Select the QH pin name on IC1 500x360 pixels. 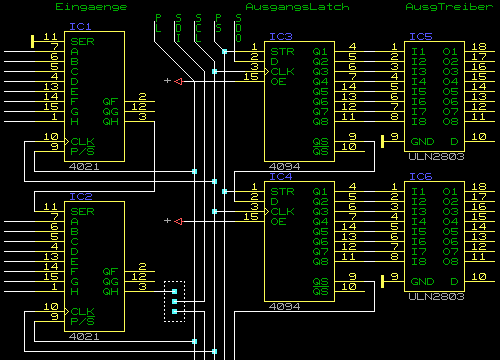tap(110, 122)
